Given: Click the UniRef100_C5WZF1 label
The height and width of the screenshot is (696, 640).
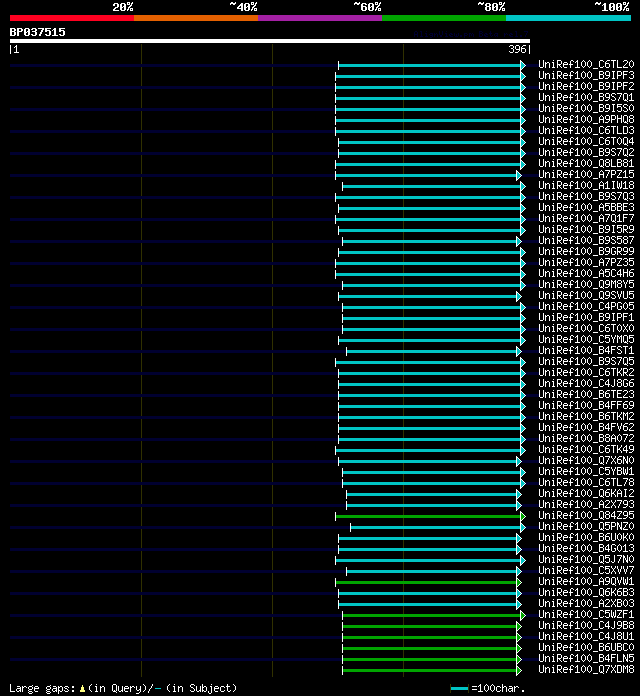Looking at the screenshot, I should click(x=586, y=614).
